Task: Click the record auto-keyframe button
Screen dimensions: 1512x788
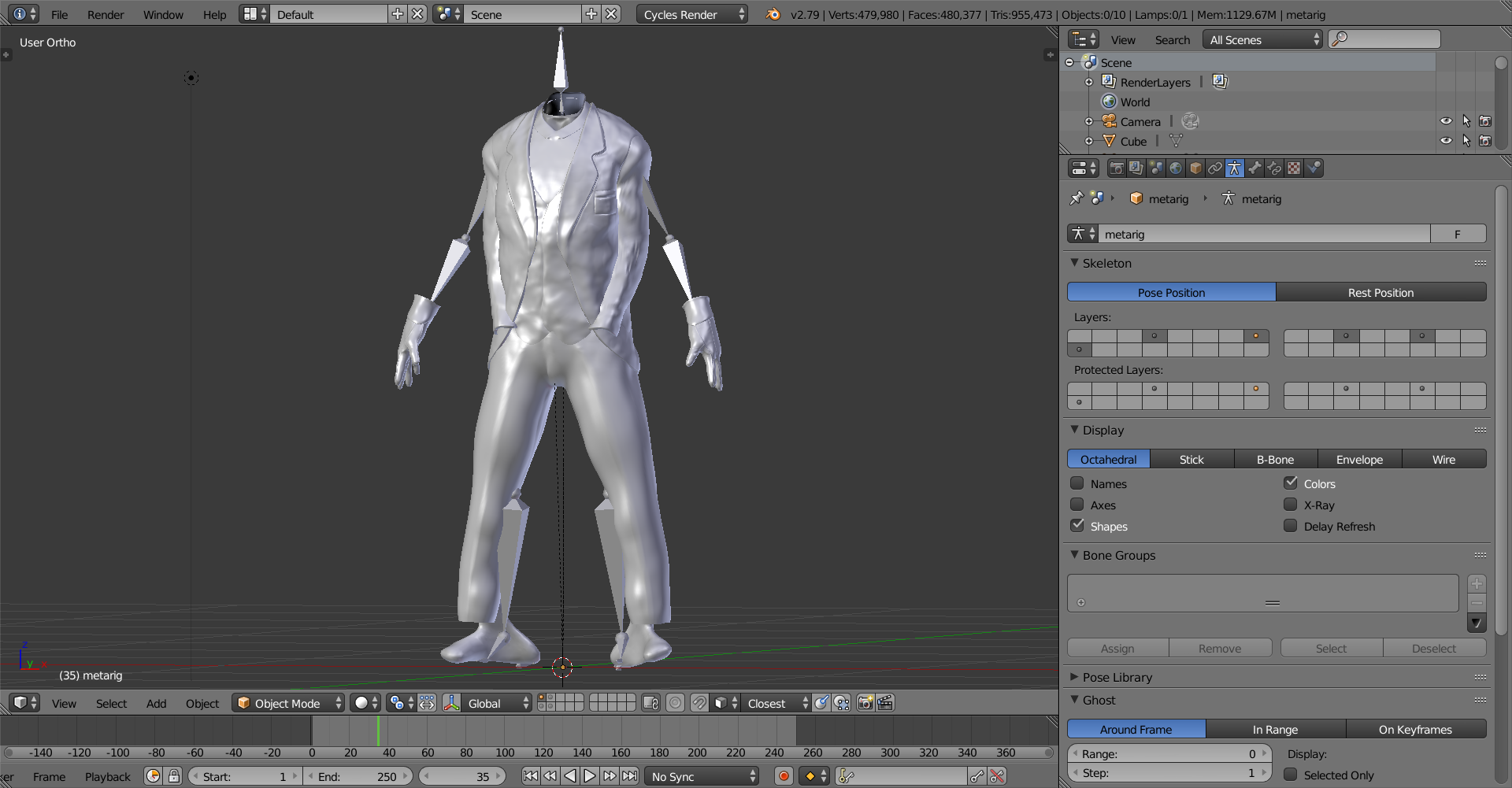Action: click(784, 776)
